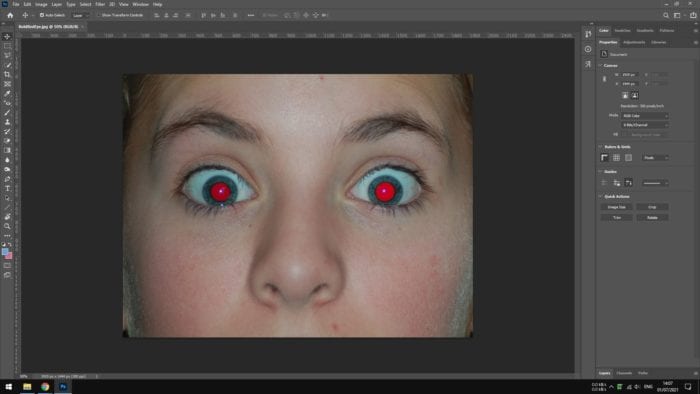Select the Magic Wand selection tool
This screenshot has width=700, height=394.
7,65
